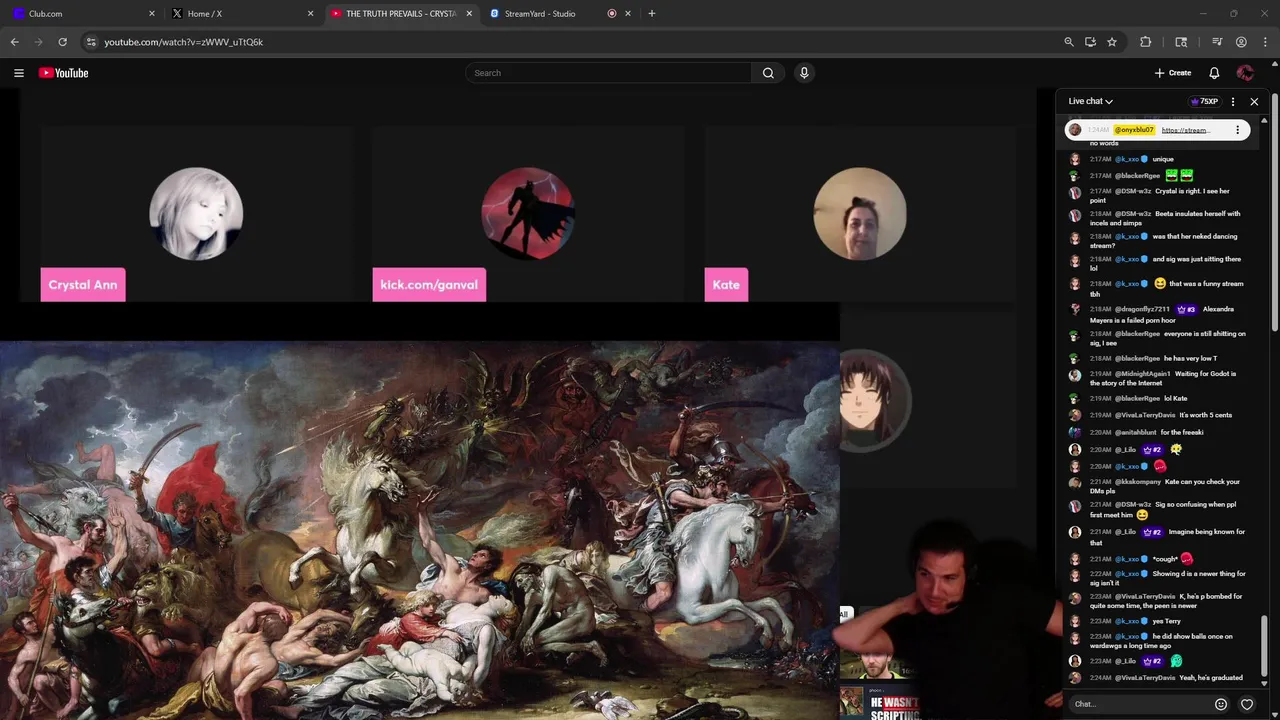Open the YouTube hamburger guide menu
Viewport: 1280px width, 720px height.
tap(18, 73)
